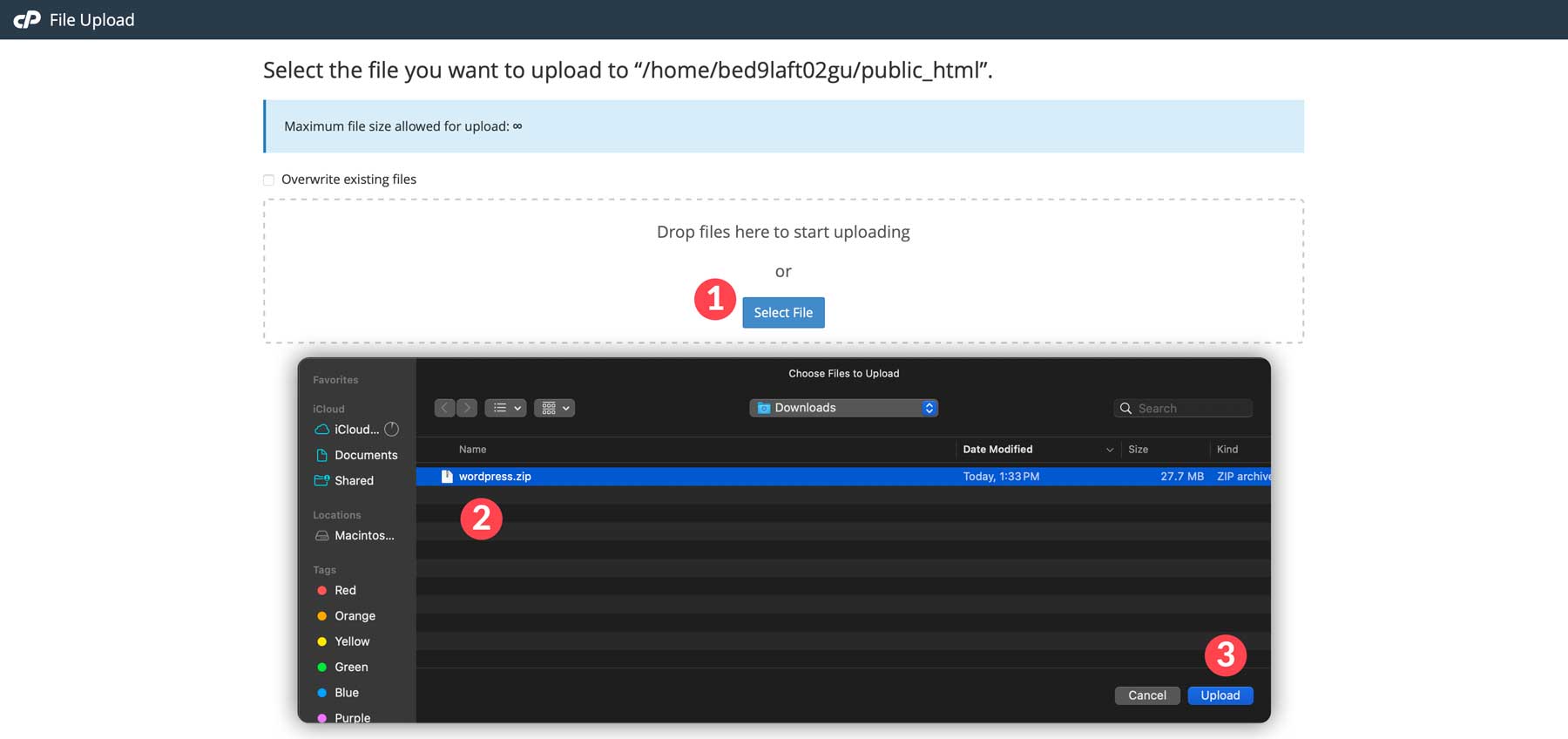Sort by the Kind column header
The image size is (1568, 739).
click(1227, 449)
